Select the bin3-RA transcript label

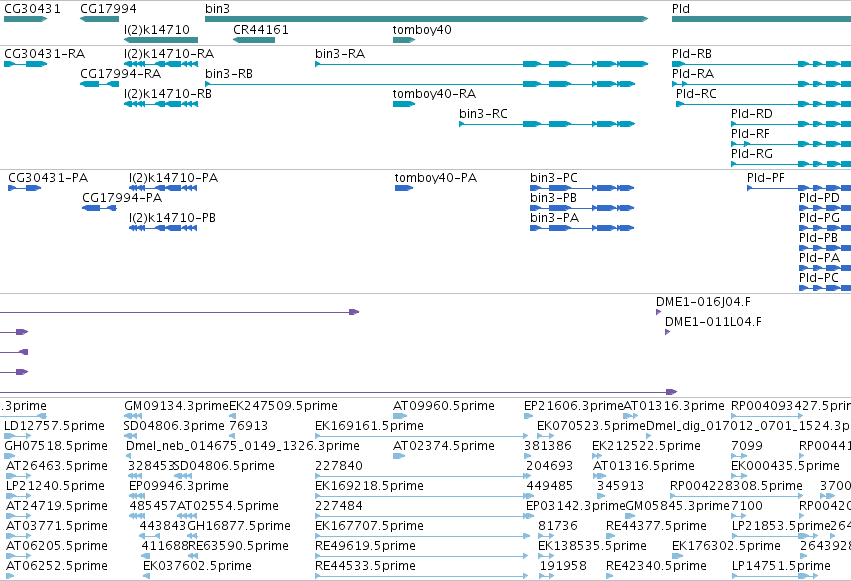click(x=340, y=54)
